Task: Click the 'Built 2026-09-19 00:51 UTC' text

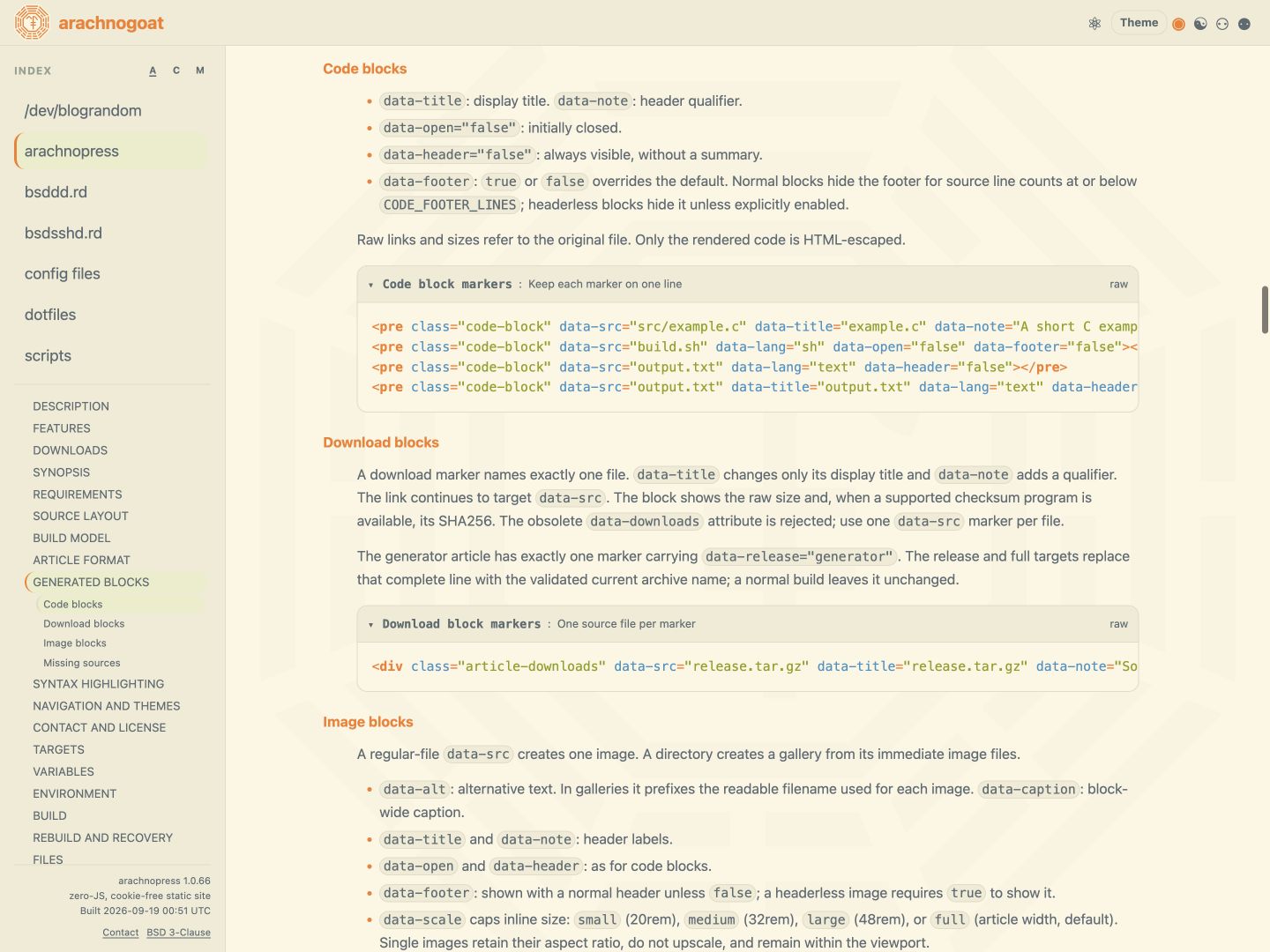Action: tap(146, 911)
